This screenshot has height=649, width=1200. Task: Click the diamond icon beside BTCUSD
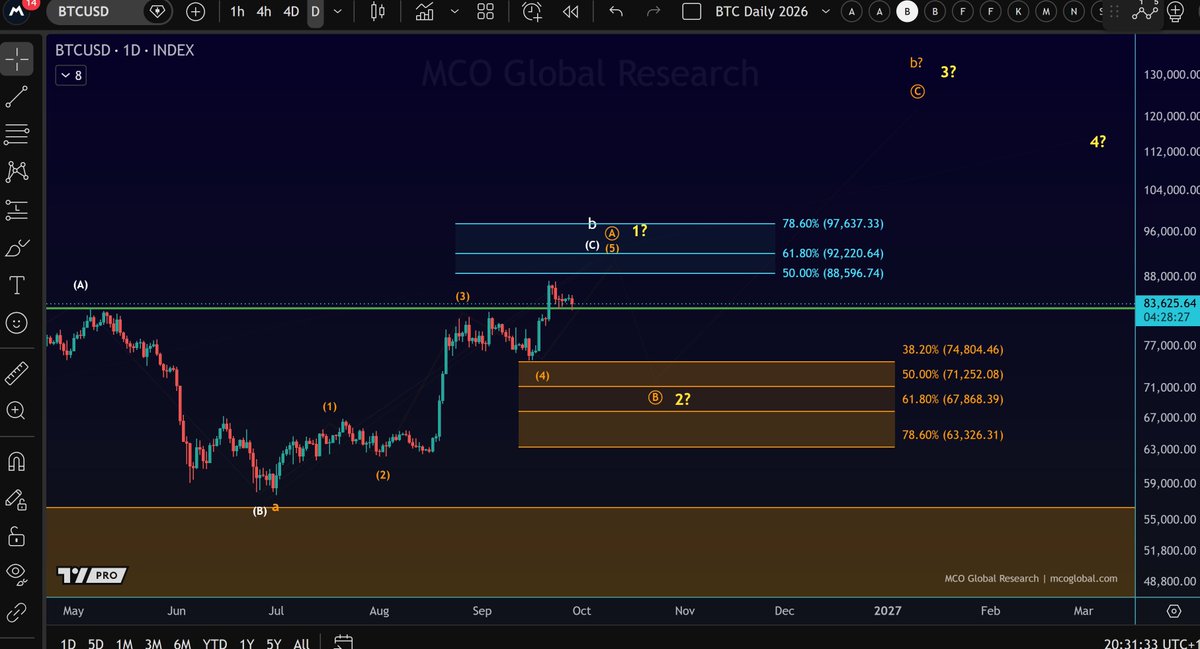coord(157,12)
